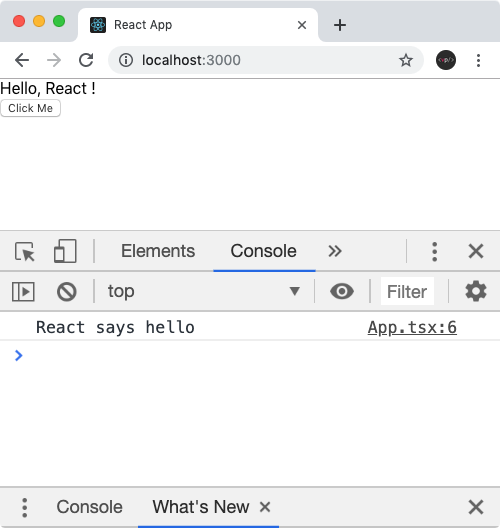Open DevTools three-dot customize menu

(x=435, y=252)
